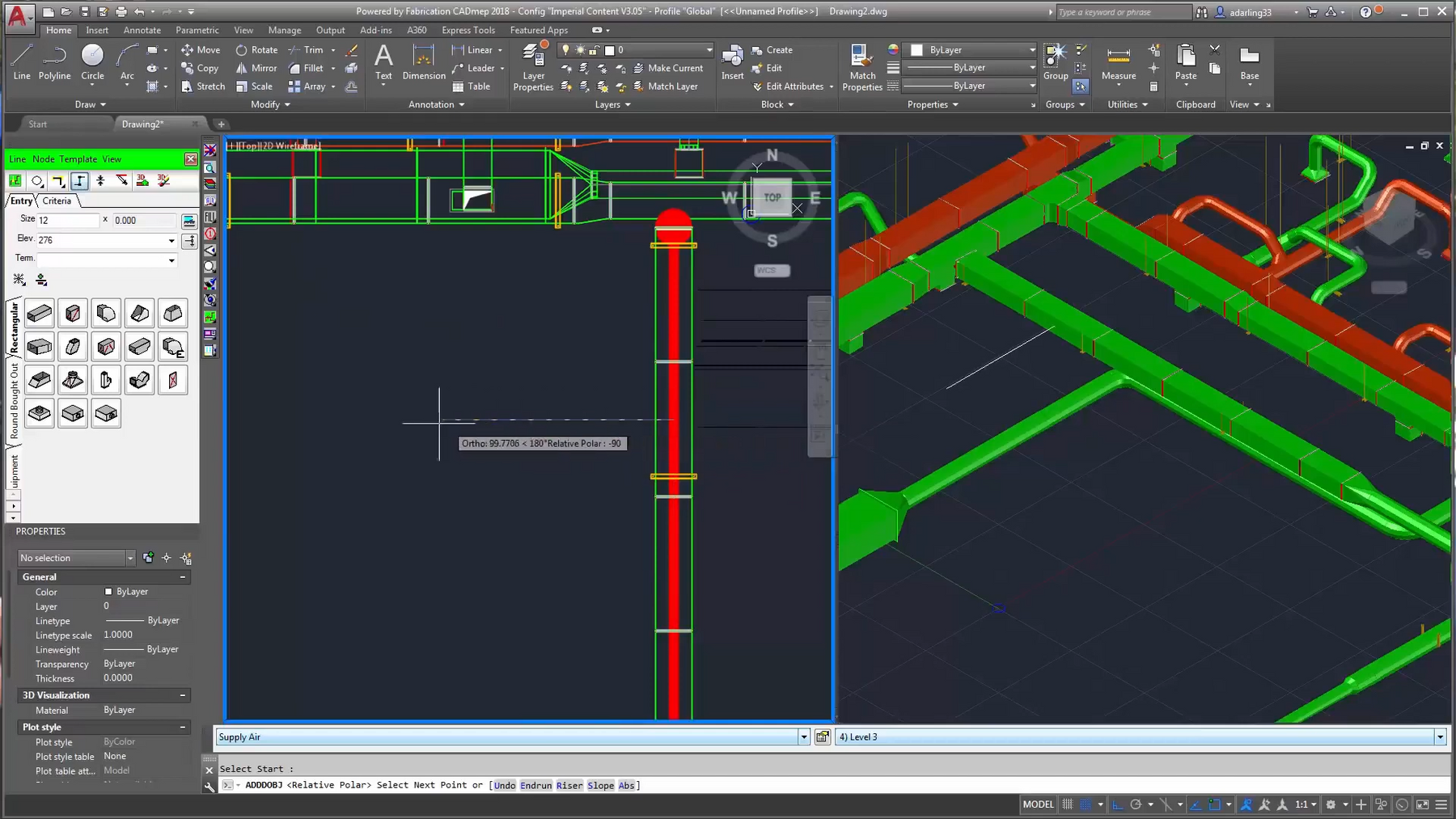Screen dimensions: 1456x819
Task: Open the Elev dropdown in the Entry panel
Action: point(170,239)
